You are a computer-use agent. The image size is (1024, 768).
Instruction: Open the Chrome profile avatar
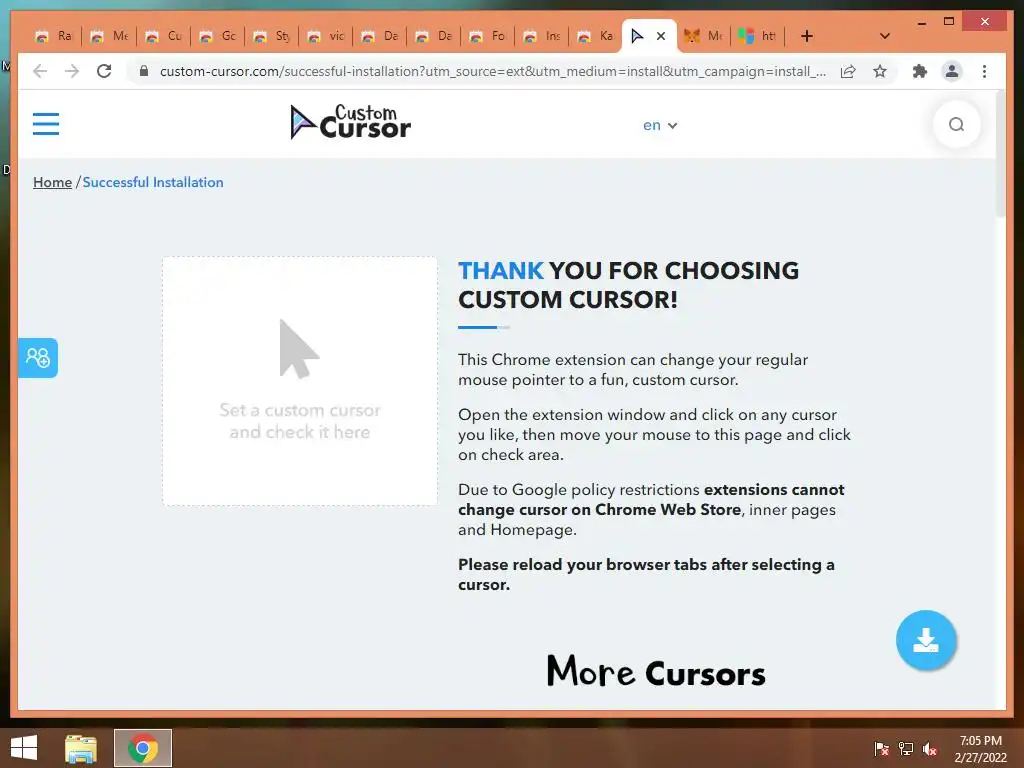pos(952,71)
